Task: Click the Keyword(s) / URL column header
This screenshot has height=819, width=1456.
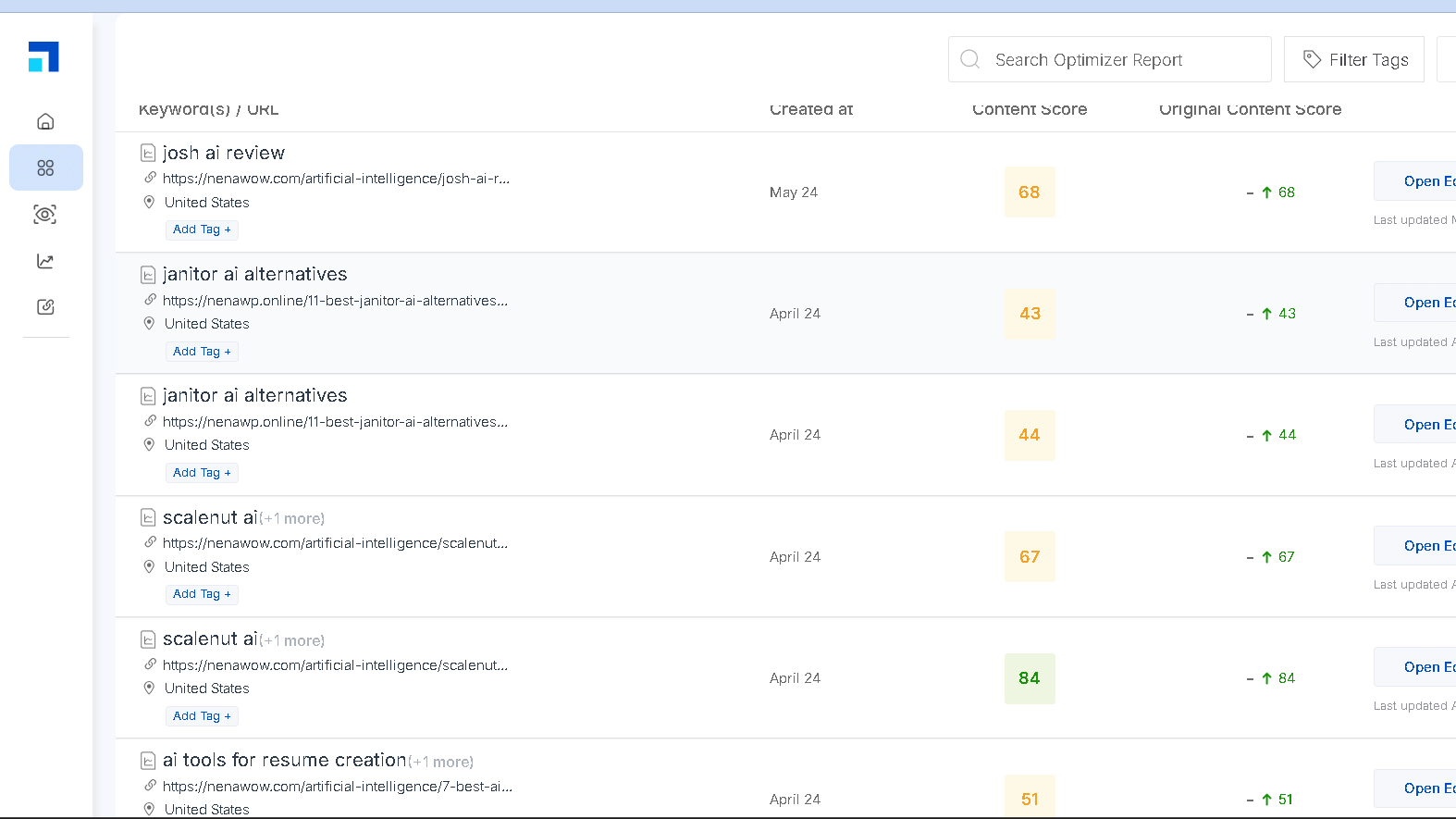Action: click(x=209, y=109)
